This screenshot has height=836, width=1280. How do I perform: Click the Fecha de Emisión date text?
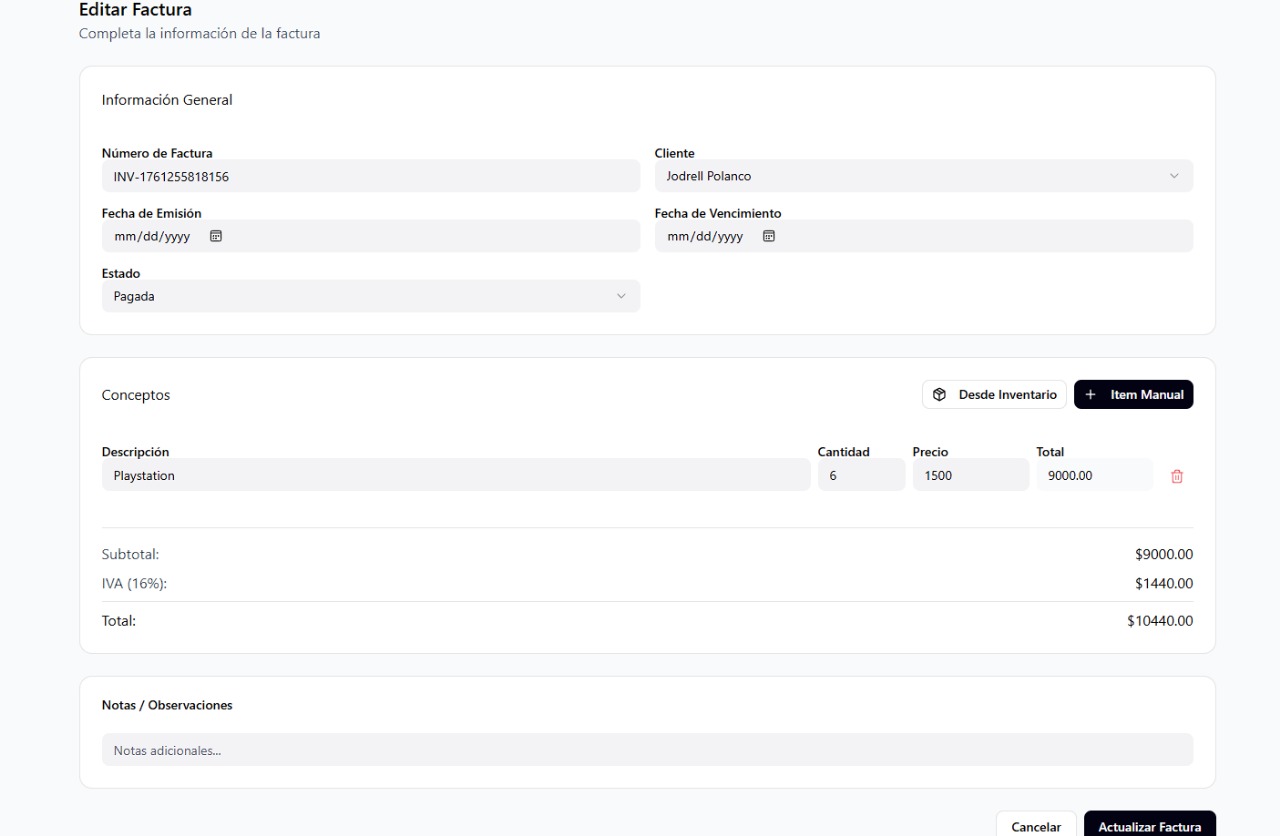[151, 236]
